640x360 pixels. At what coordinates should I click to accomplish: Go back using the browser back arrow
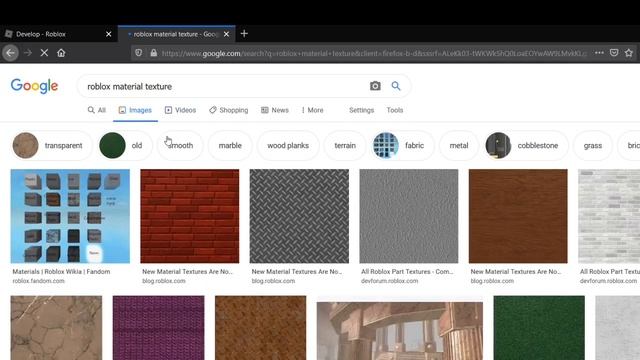pos(11,53)
